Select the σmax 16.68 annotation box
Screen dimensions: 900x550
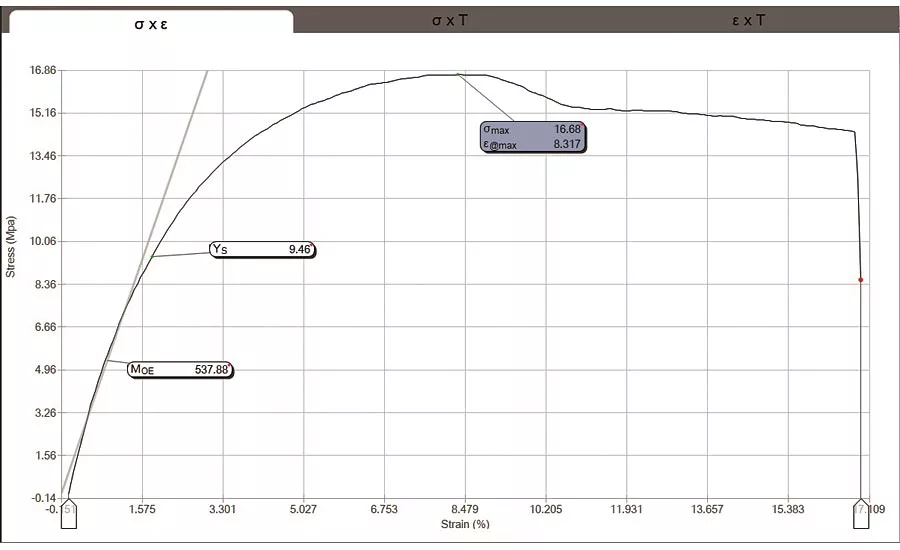[x=533, y=137]
